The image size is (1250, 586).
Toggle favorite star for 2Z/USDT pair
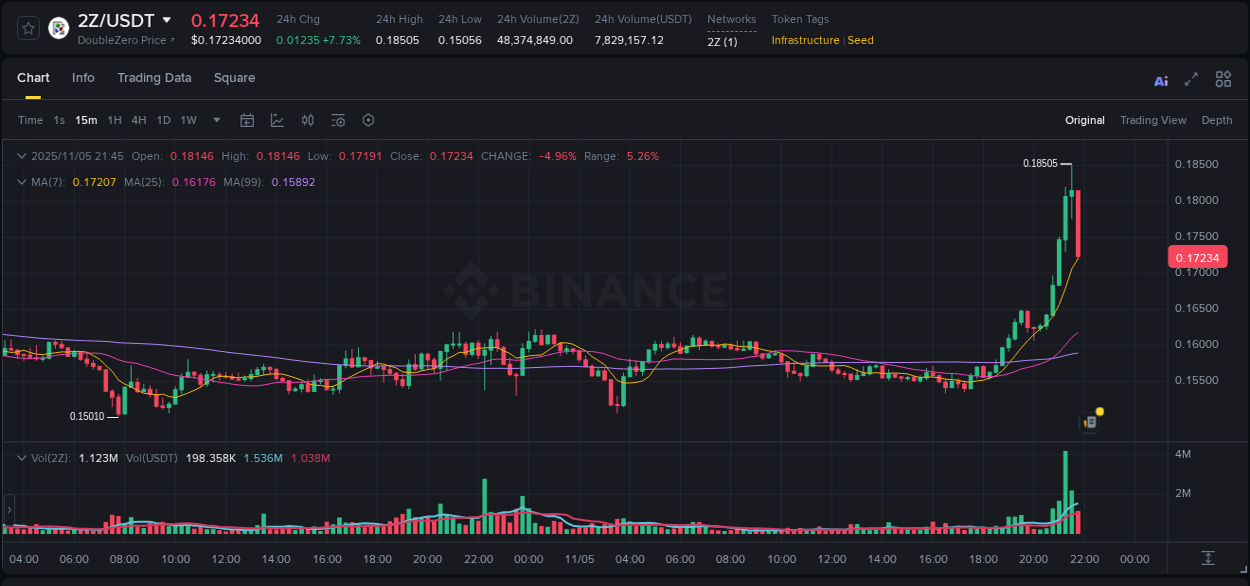pos(27,28)
